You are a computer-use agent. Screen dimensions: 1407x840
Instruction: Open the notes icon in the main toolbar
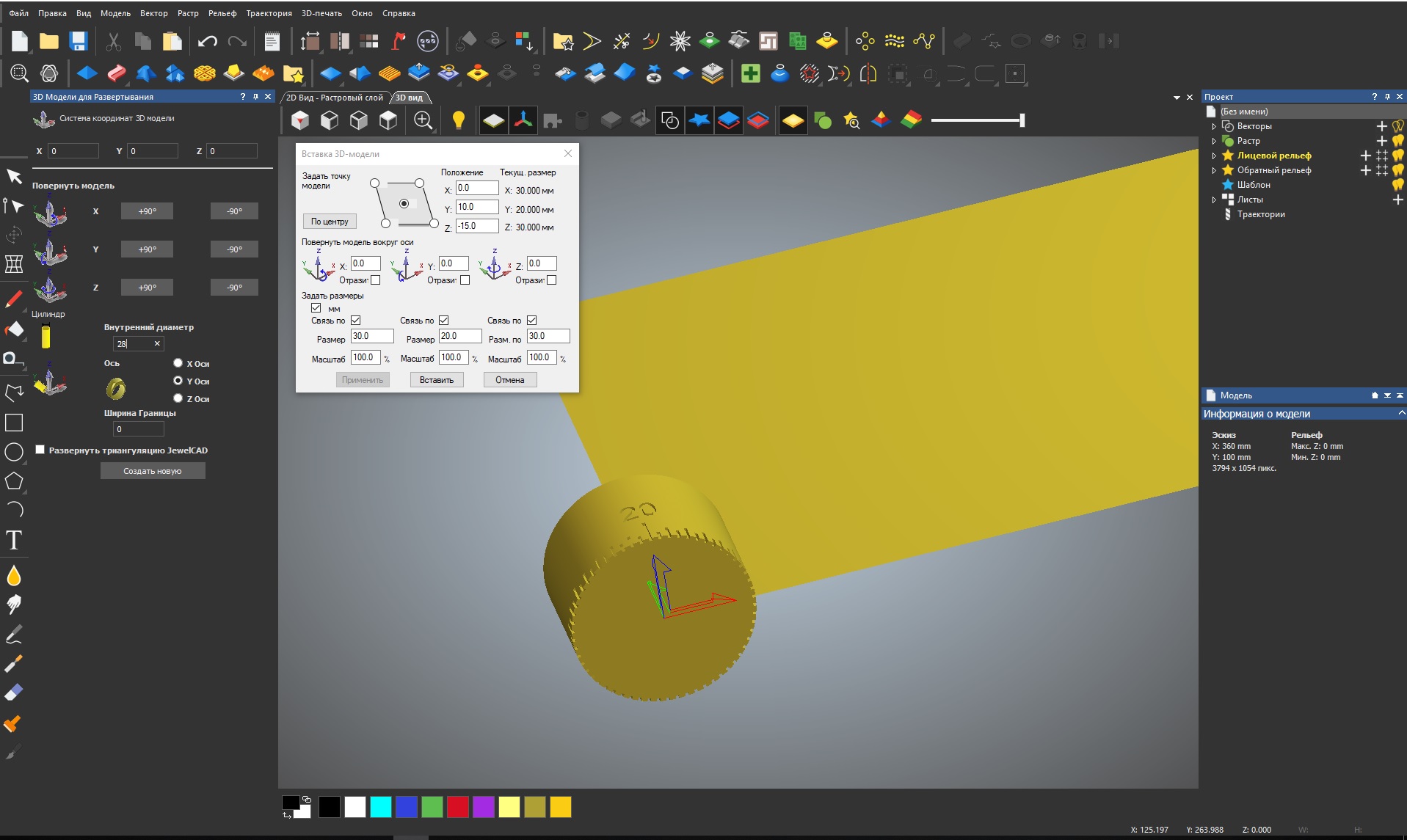click(x=272, y=41)
